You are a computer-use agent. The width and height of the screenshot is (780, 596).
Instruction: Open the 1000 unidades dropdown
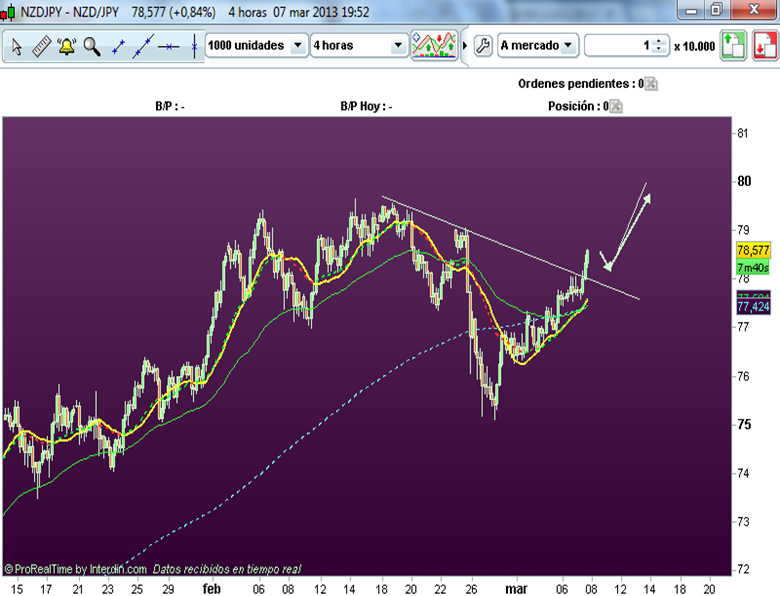[x=257, y=45]
